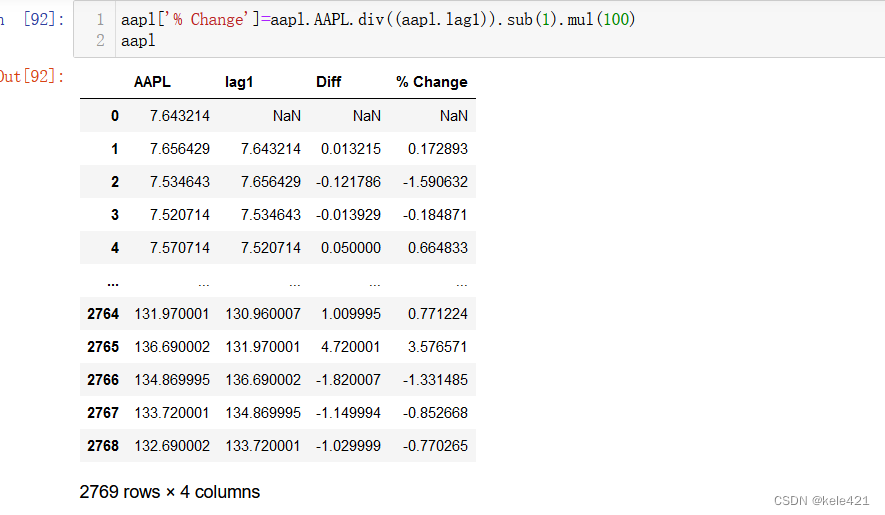Click AAPL value 134.869995 in row 2766
The width and height of the screenshot is (885, 515).
point(172,380)
